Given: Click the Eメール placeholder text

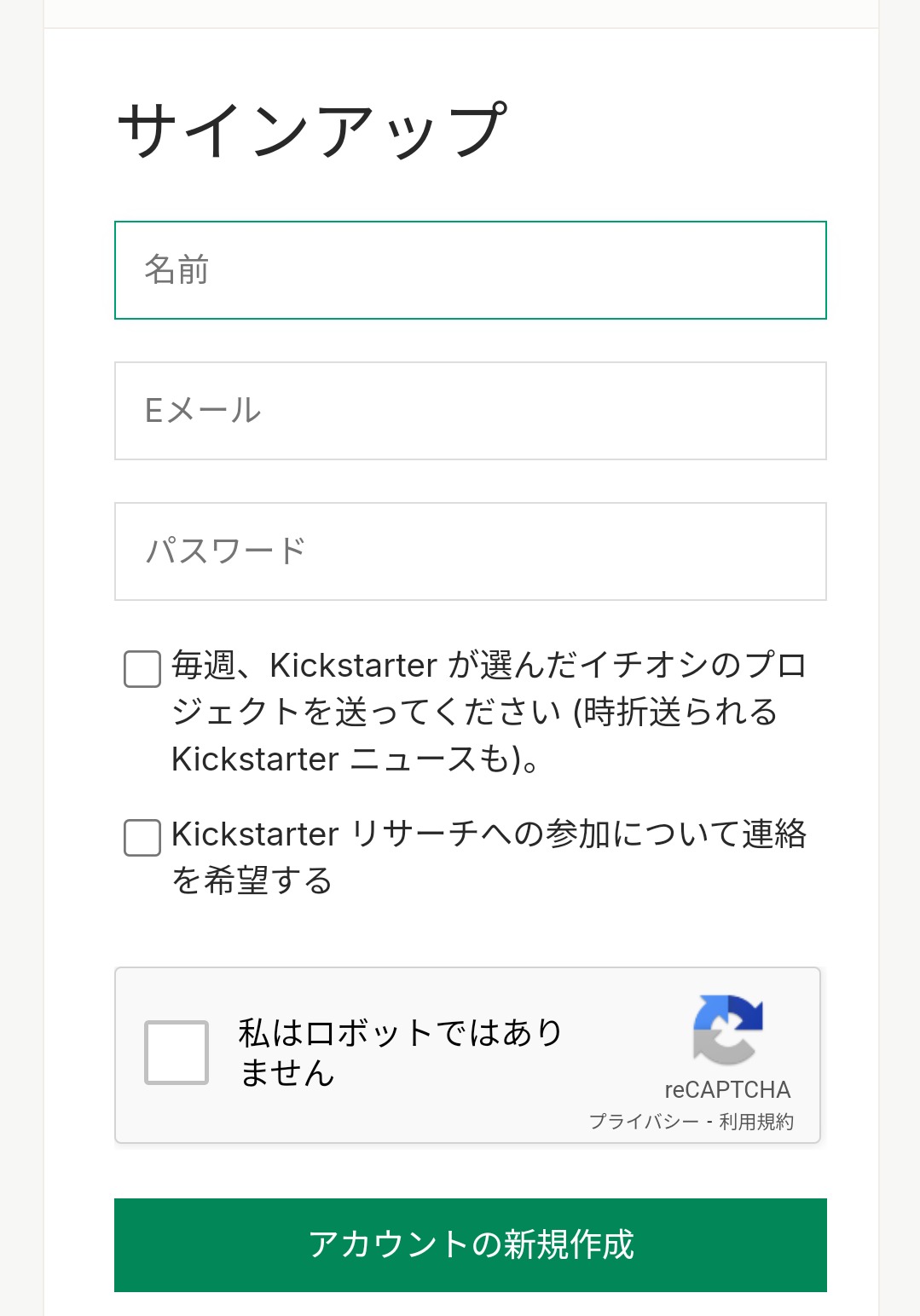Looking at the screenshot, I should pos(203,410).
